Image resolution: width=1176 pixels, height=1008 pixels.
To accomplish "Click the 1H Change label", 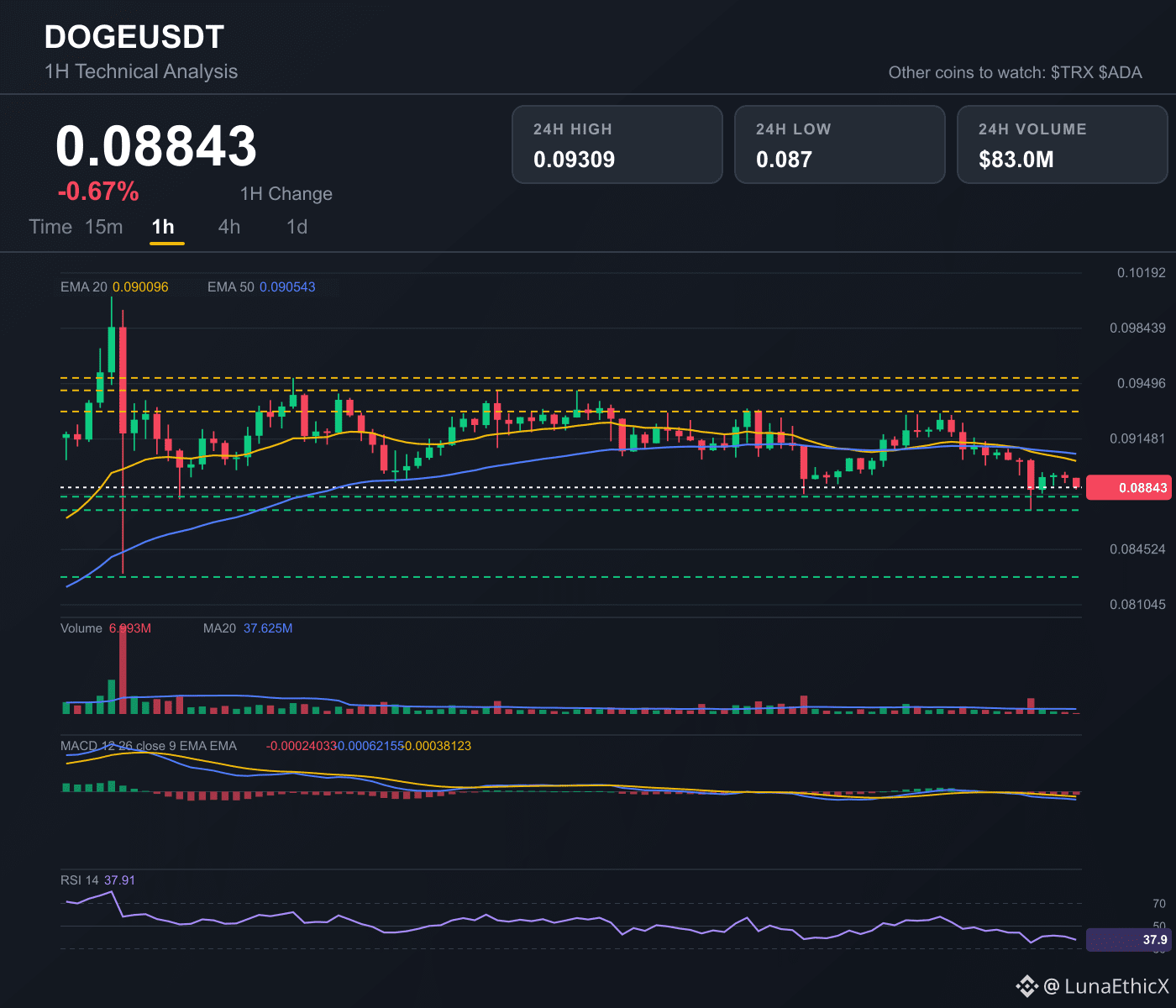I will click(x=286, y=194).
